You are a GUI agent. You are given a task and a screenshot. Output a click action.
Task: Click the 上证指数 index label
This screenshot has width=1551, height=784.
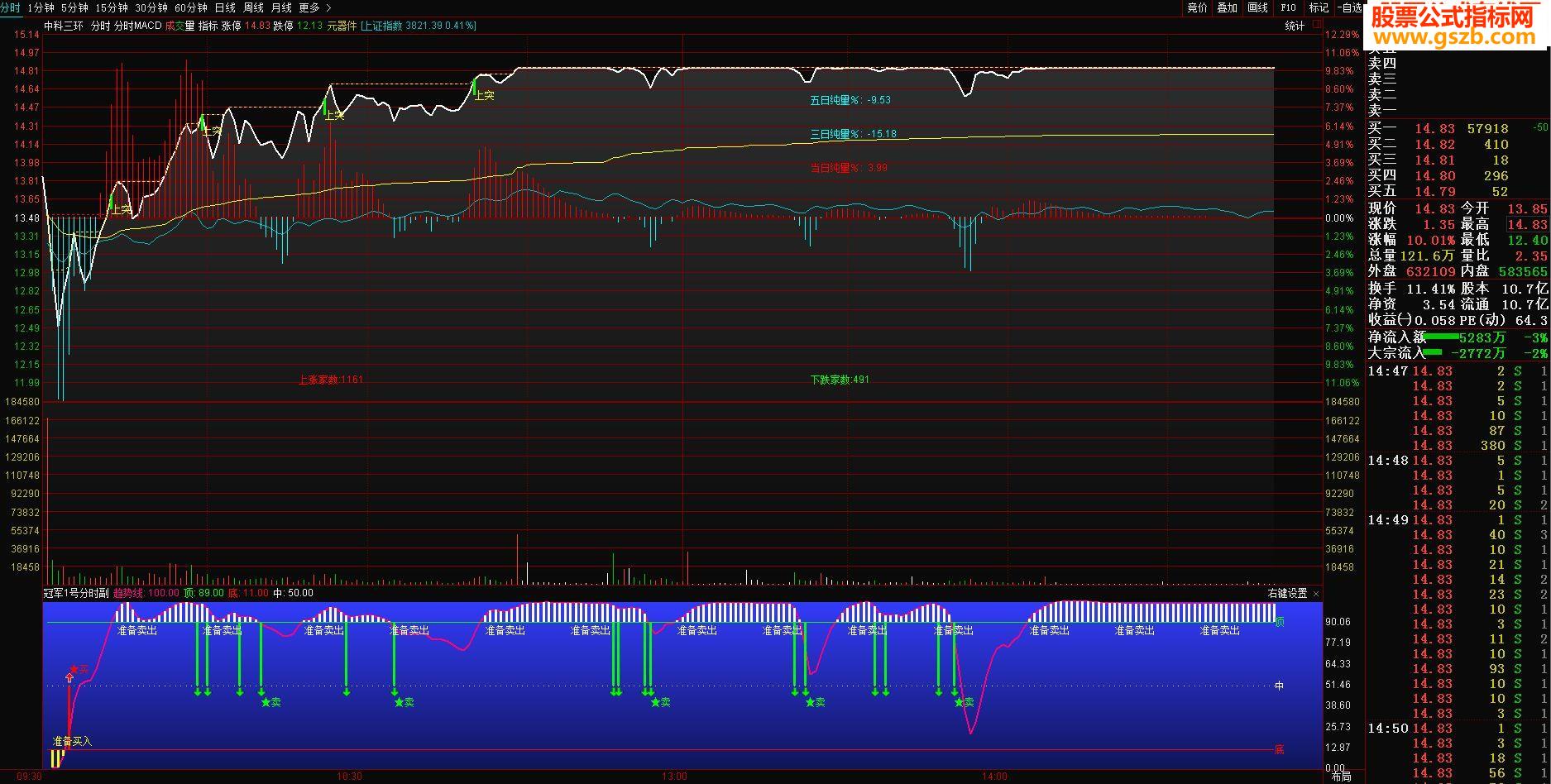[x=382, y=26]
